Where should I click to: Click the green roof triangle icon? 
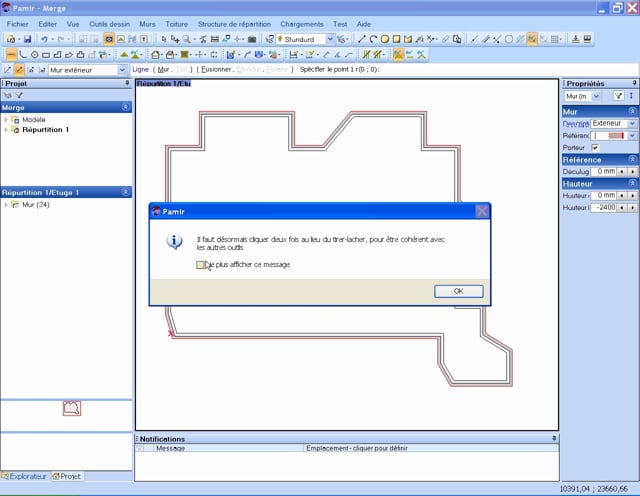124,54
